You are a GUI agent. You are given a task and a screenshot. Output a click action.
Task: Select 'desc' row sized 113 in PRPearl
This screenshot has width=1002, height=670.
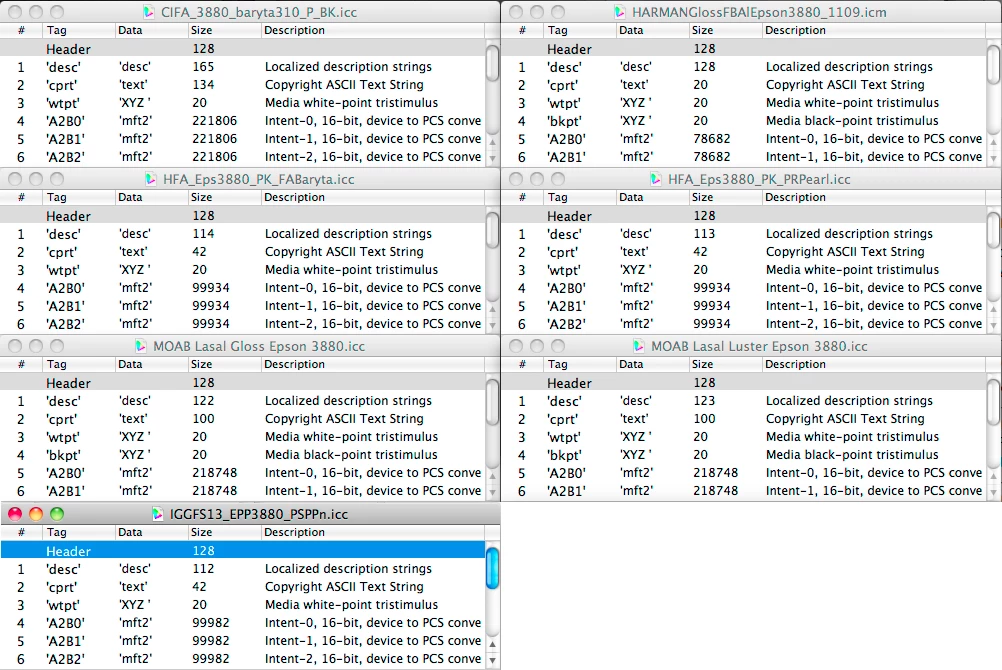tap(744, 233)
